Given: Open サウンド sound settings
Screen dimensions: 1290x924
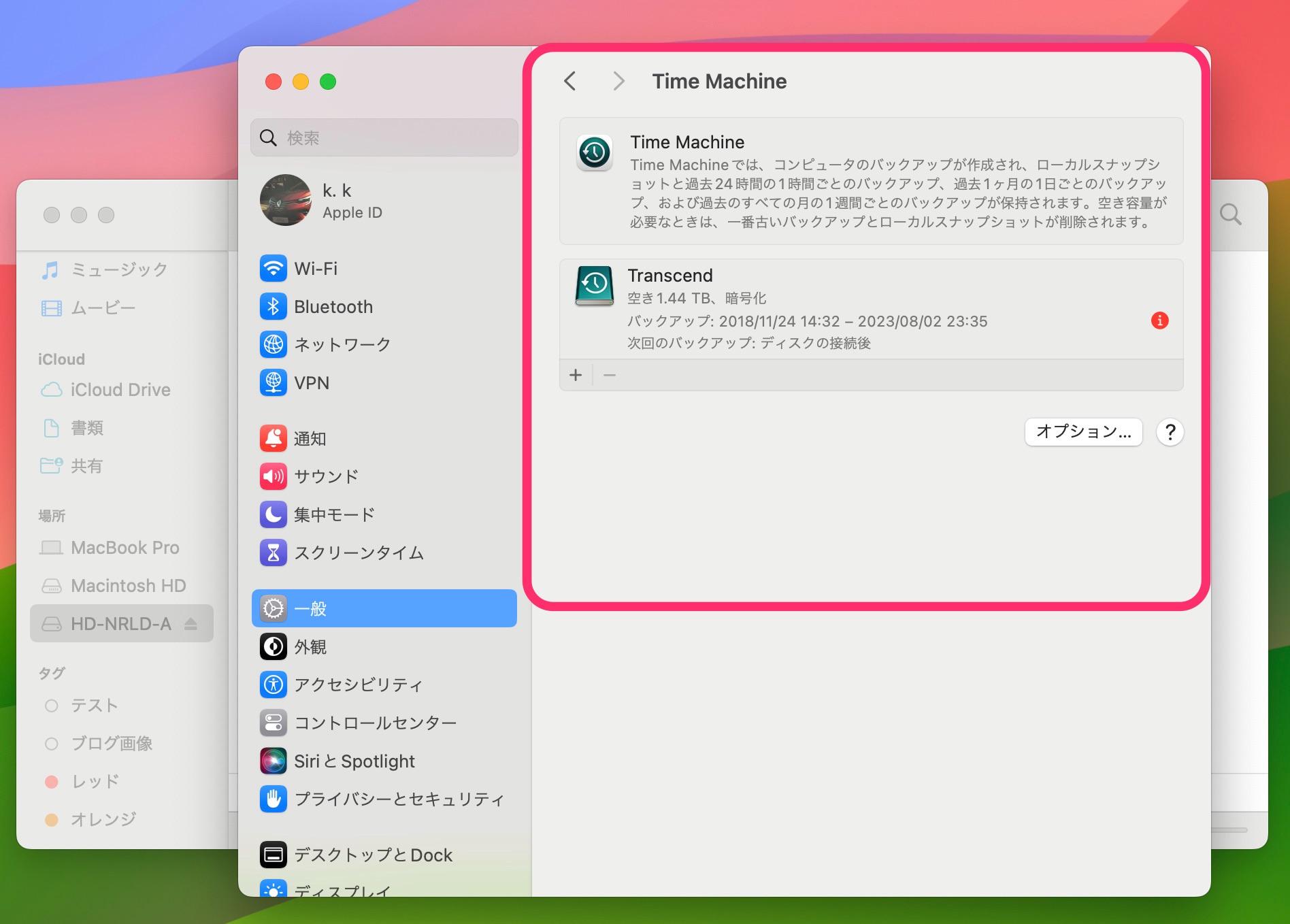Looking at the screenshot, I should tap(384, 477).
